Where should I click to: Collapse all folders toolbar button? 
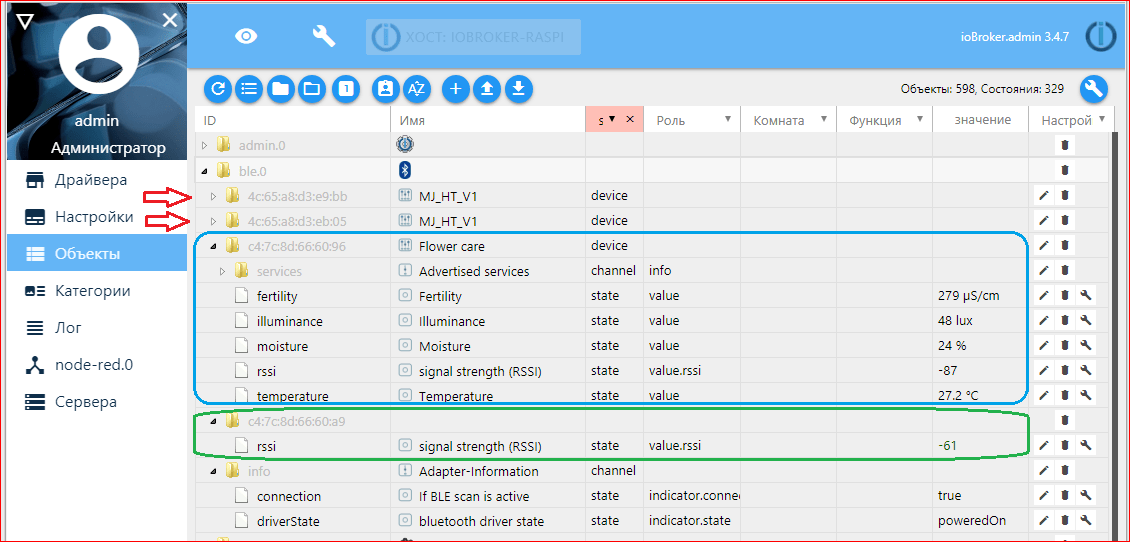(280, 89)
